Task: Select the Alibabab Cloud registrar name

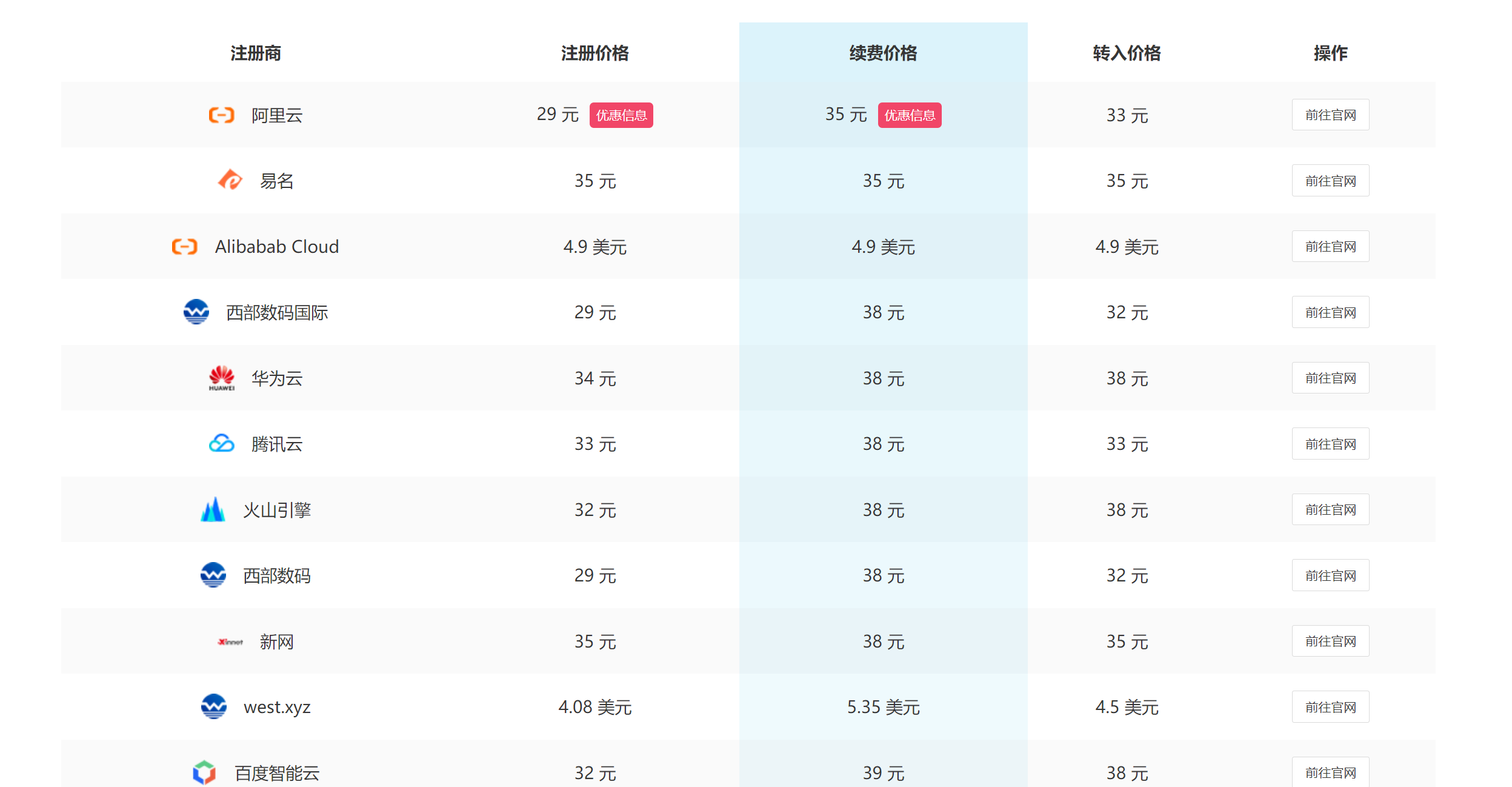Action: click(x=277, y=247)
